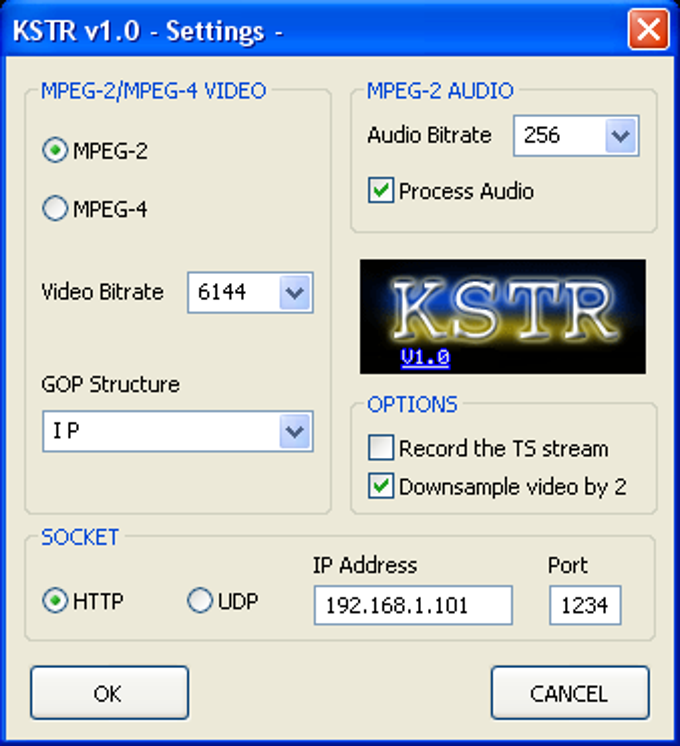Click the MPEG-2/MPEG-4 VIDEO group title

tap(153, 91)
